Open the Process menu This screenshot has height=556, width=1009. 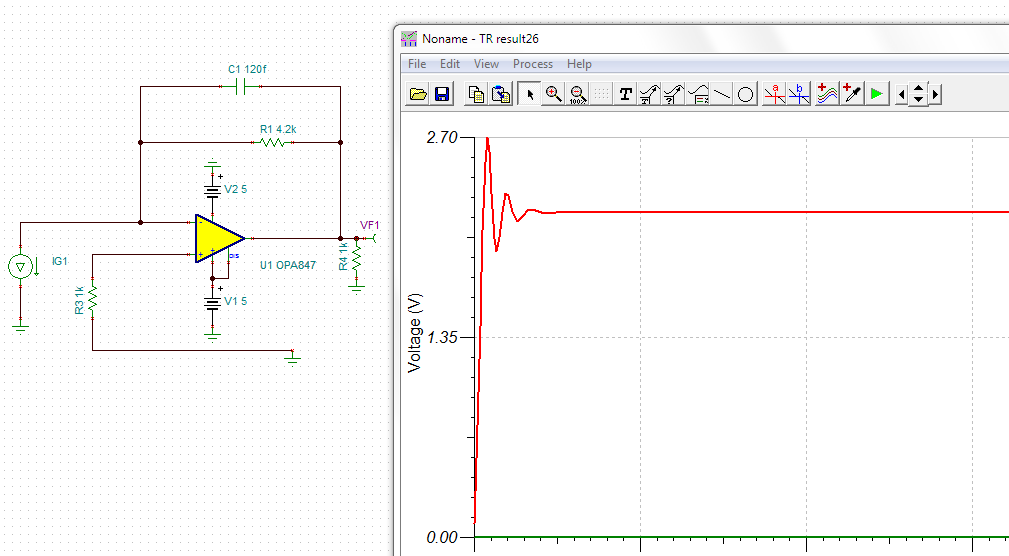coord(533,64)
